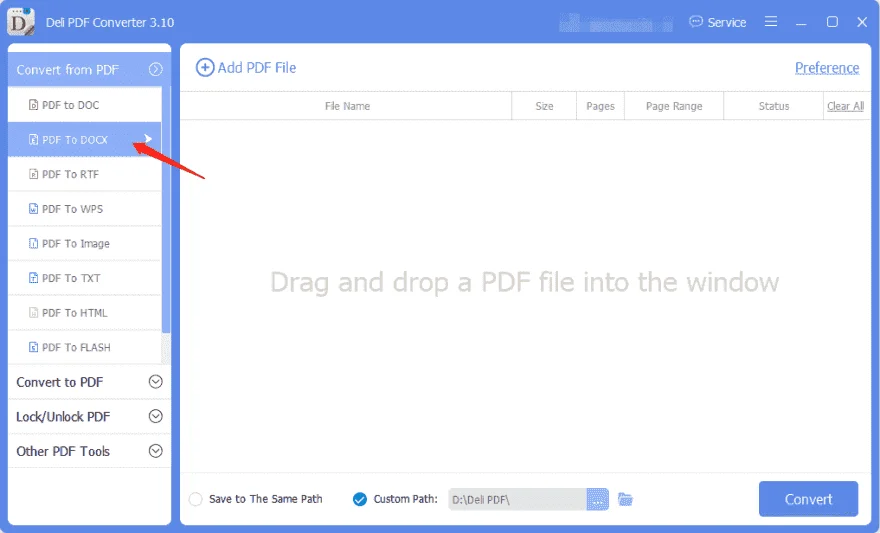The height and width of the screenshot is (533, 880).
Task: Click the PDF To RTF file icon
Action: coord(33,174)
